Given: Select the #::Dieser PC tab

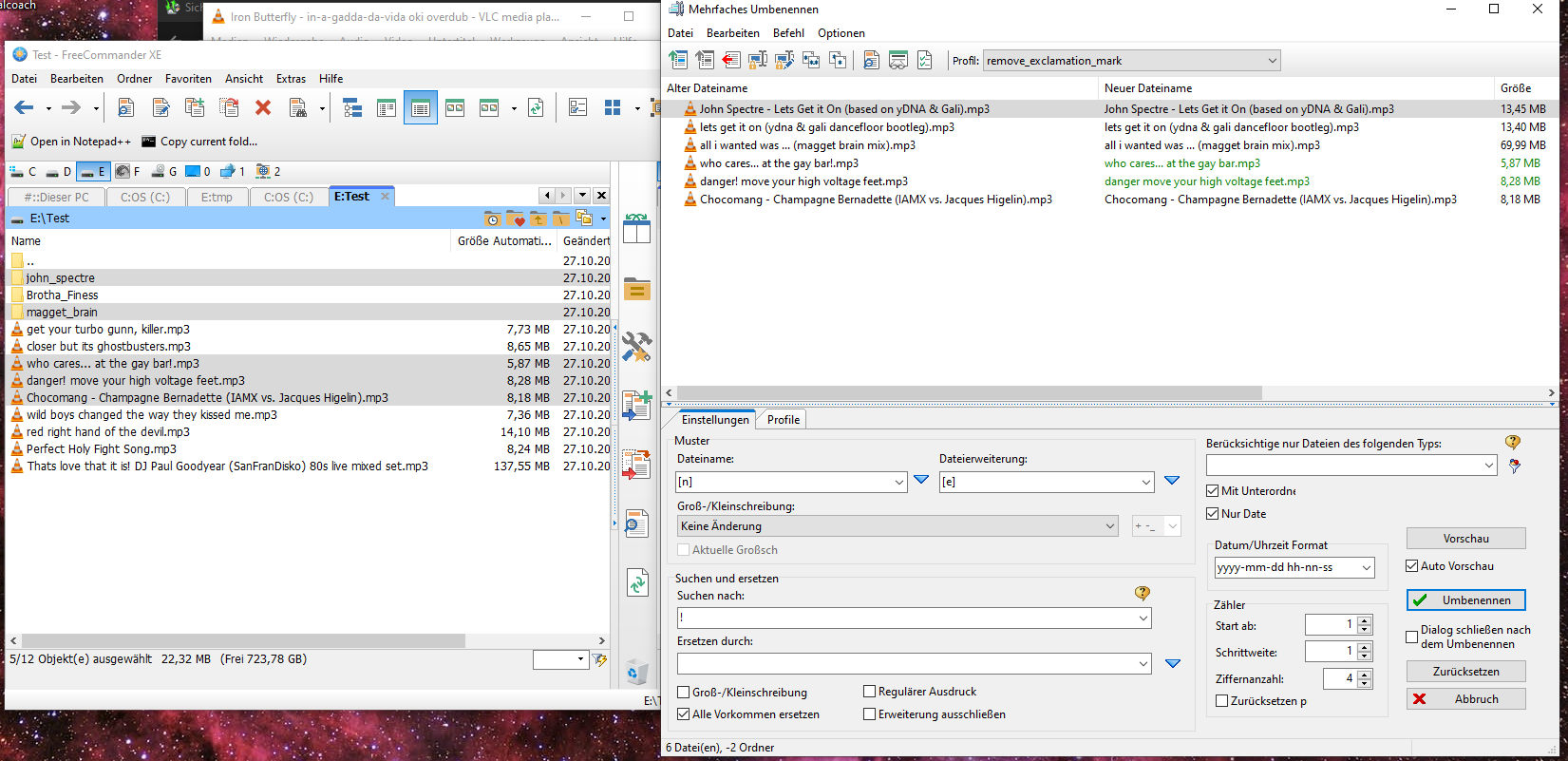Looking at the screenshot, I should (x=56, y=198).
